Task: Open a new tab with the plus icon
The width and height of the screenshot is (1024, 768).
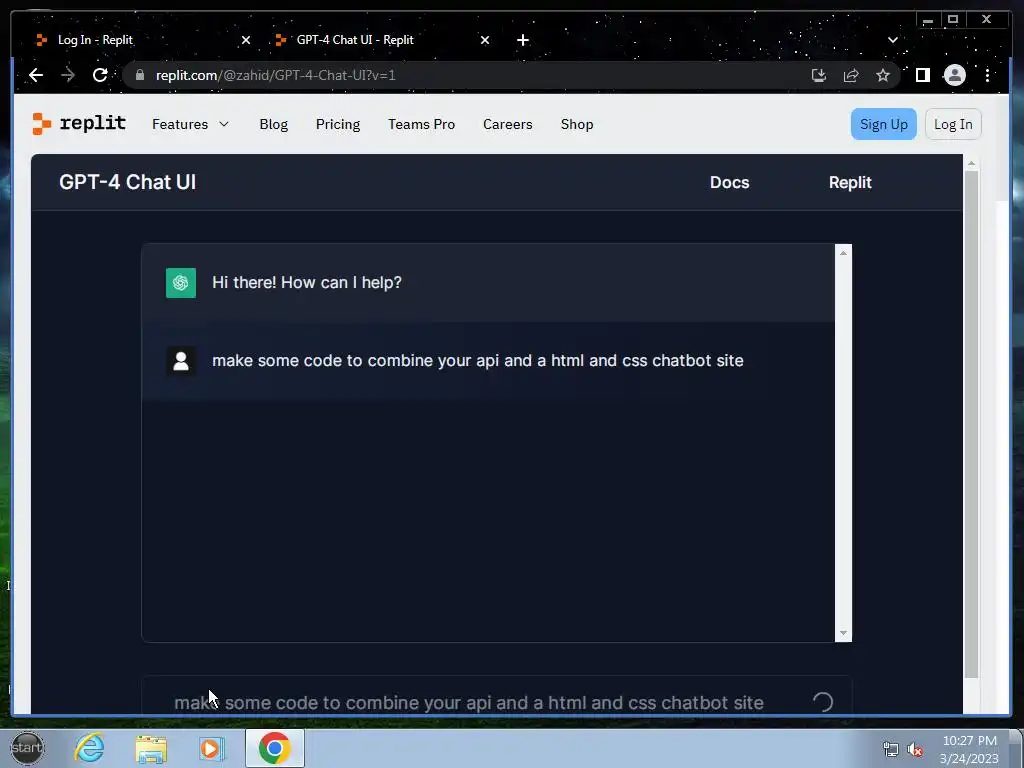Action: pyautogui.click(x=522, y=40)
